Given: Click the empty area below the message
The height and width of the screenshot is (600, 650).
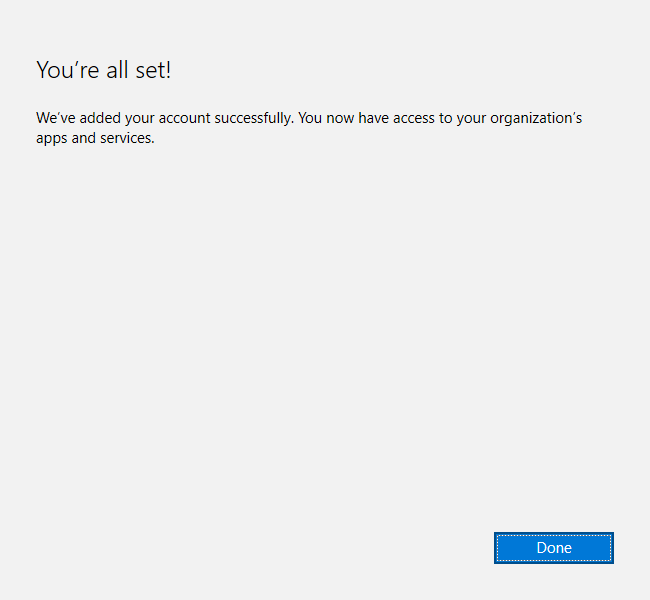Looking at the screenshot, I should (x=320, y=330).
